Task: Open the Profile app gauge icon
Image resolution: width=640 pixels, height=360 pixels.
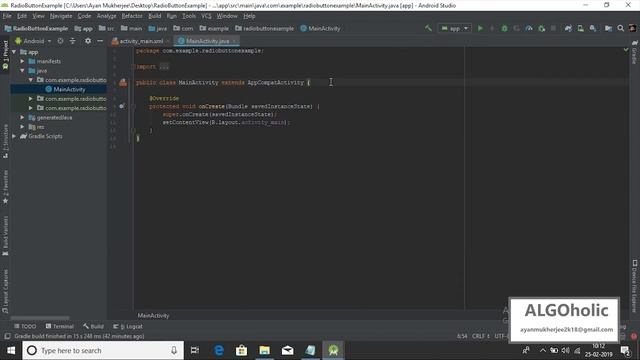Action: pyautogui.click(x=529, y=28)
